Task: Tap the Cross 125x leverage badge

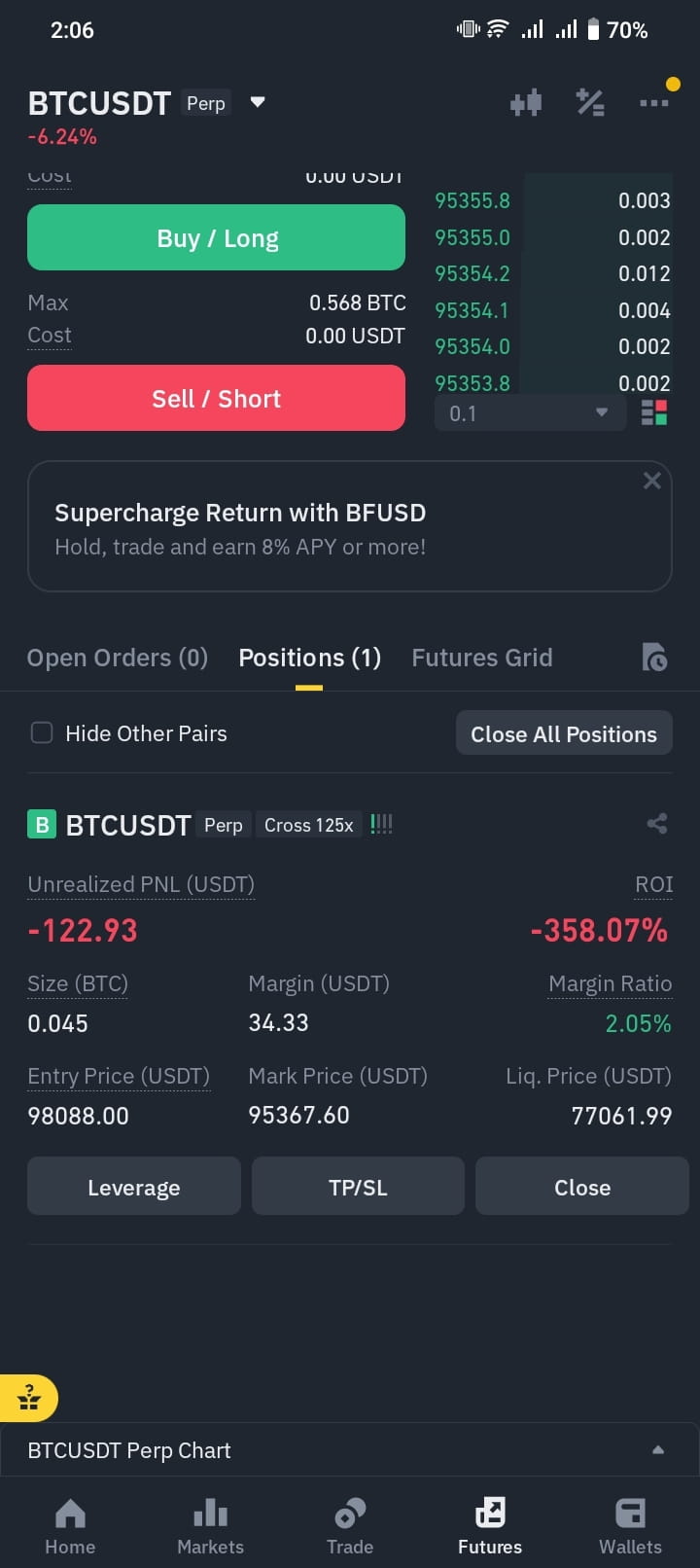Action: [308, 825]
